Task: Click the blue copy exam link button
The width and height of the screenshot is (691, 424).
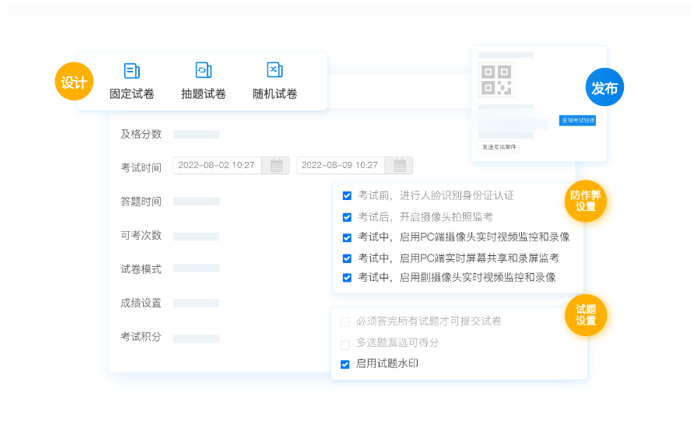Action: pos(577,120)
